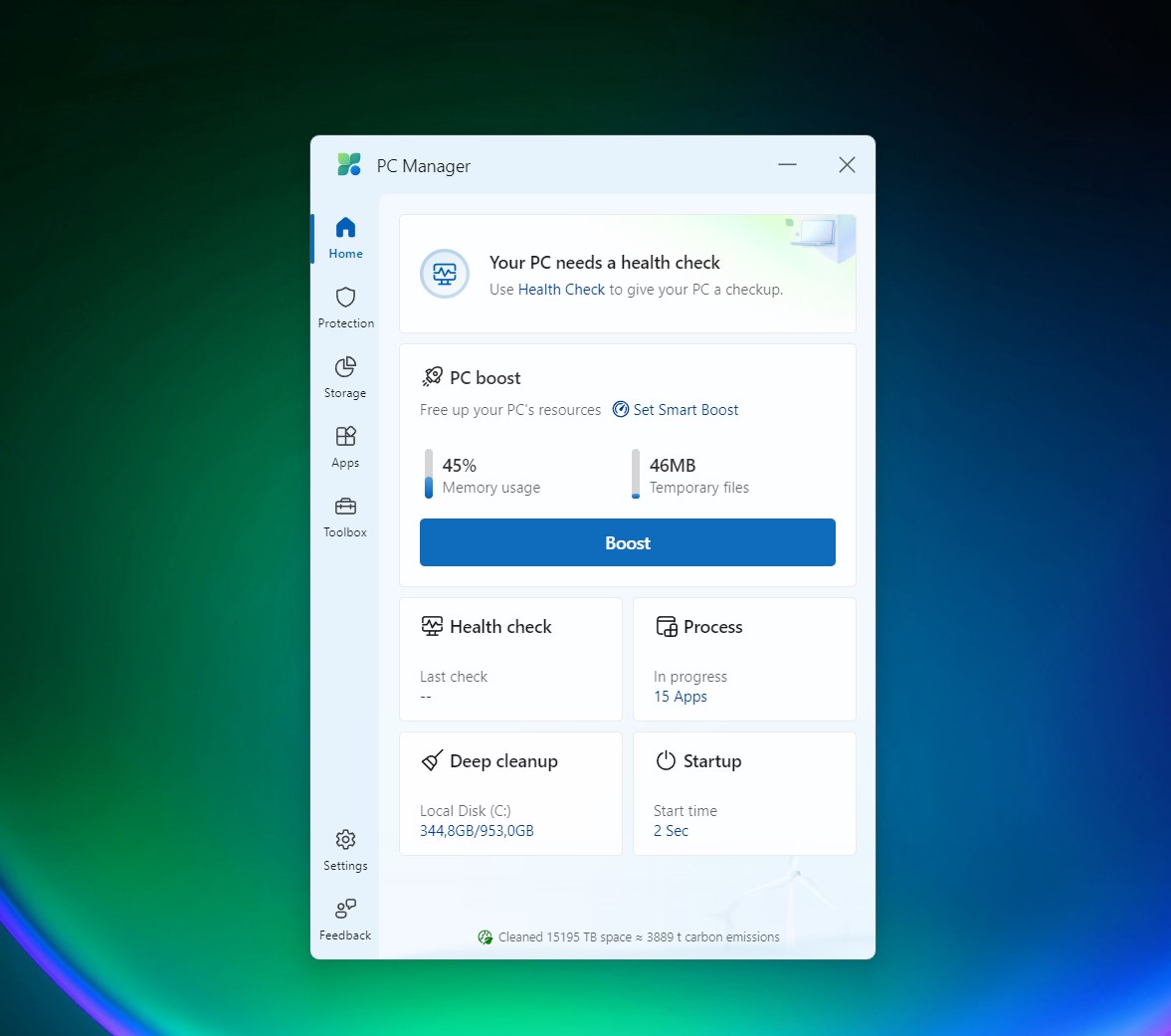Click the 46MB temporary files value
This screenshot has width=1171, height=1036.
click(673, 466)
